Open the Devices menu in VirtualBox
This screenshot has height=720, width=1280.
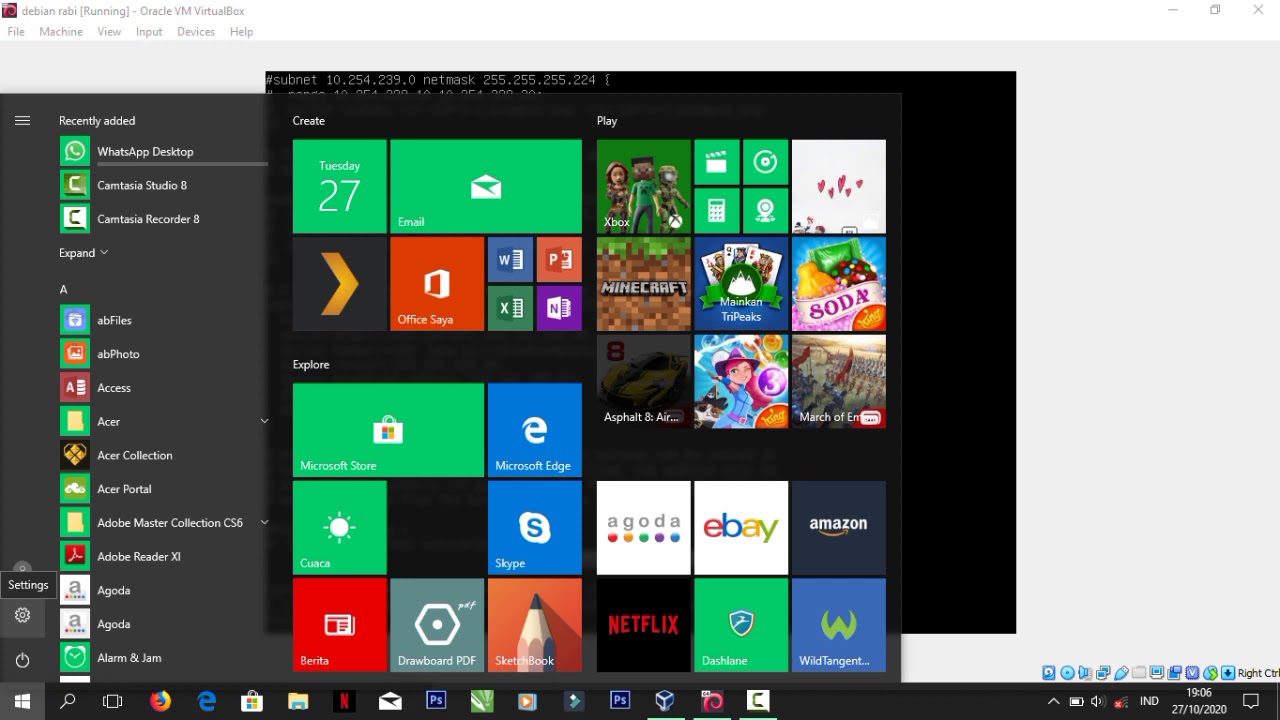pyautogui.click(x=196, y=32)
